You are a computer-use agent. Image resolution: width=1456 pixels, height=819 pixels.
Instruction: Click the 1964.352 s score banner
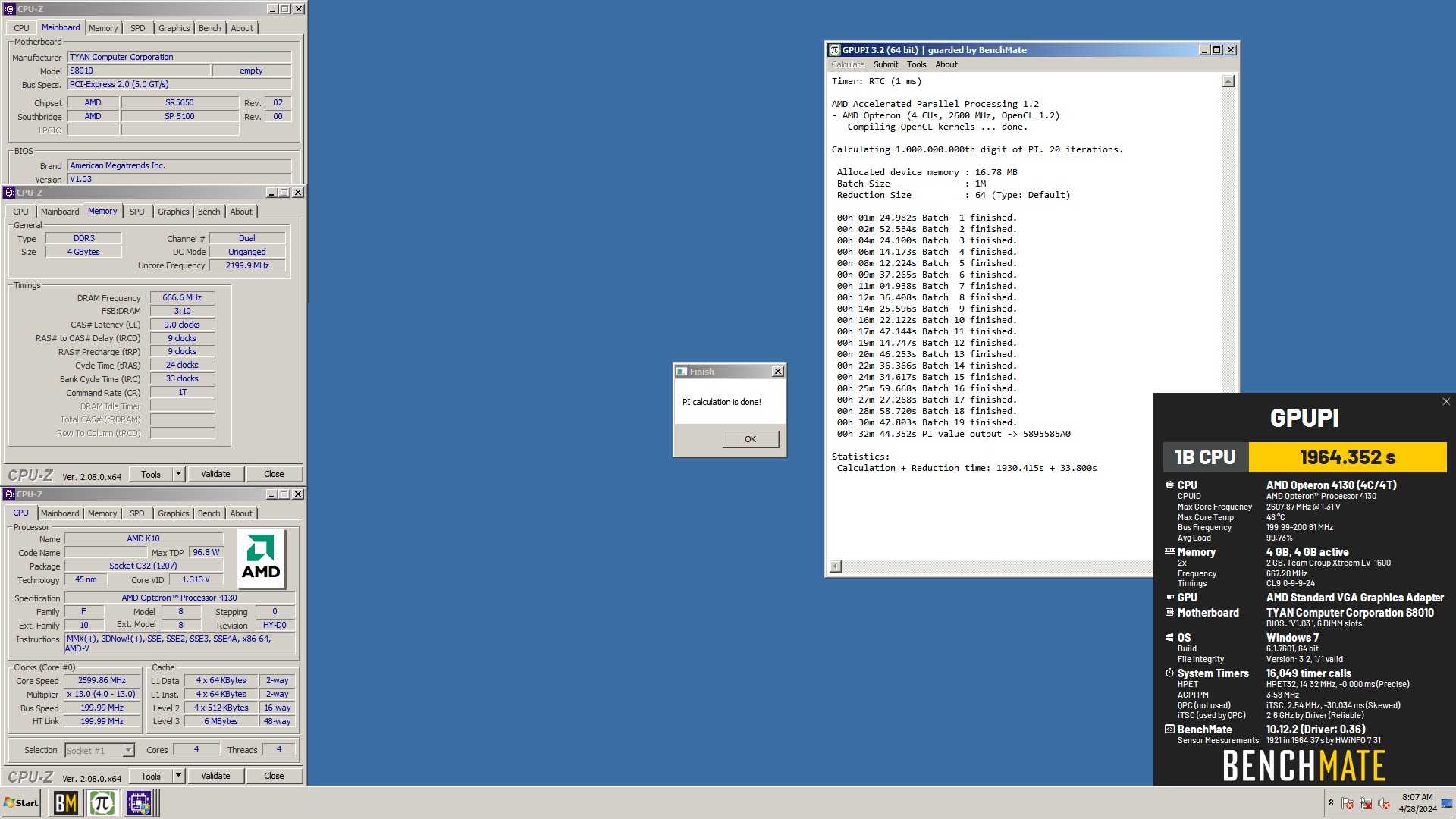(x=1348, y=457)
